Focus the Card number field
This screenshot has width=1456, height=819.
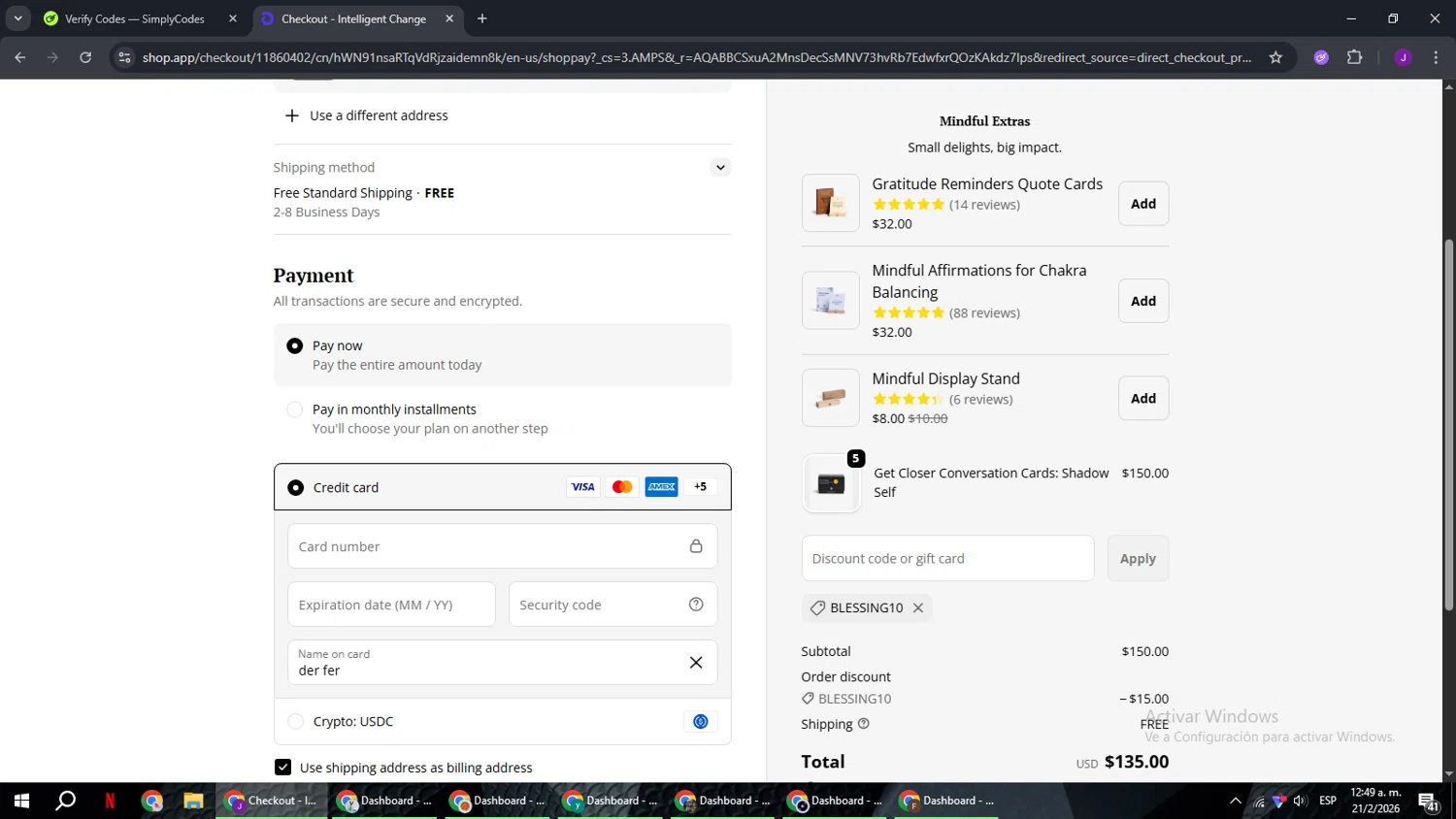pyautogui.click(x=502, y=546)
